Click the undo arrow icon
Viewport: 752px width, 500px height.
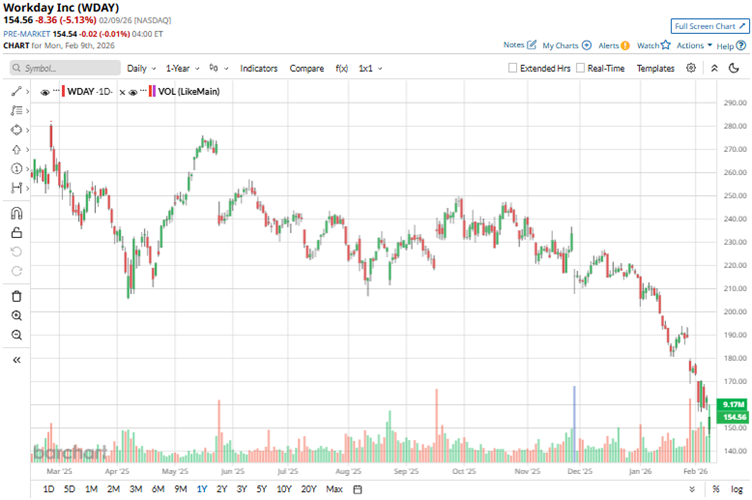16,252
